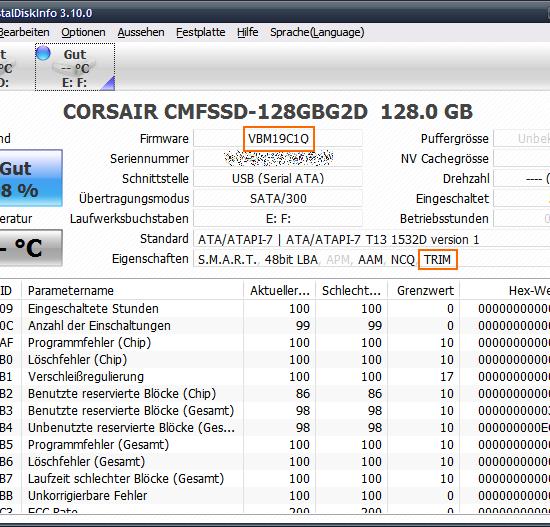Click the Firmware value VBM19C1Q
The width and height of the screenshot is (550, 527).
pos(278,139)
